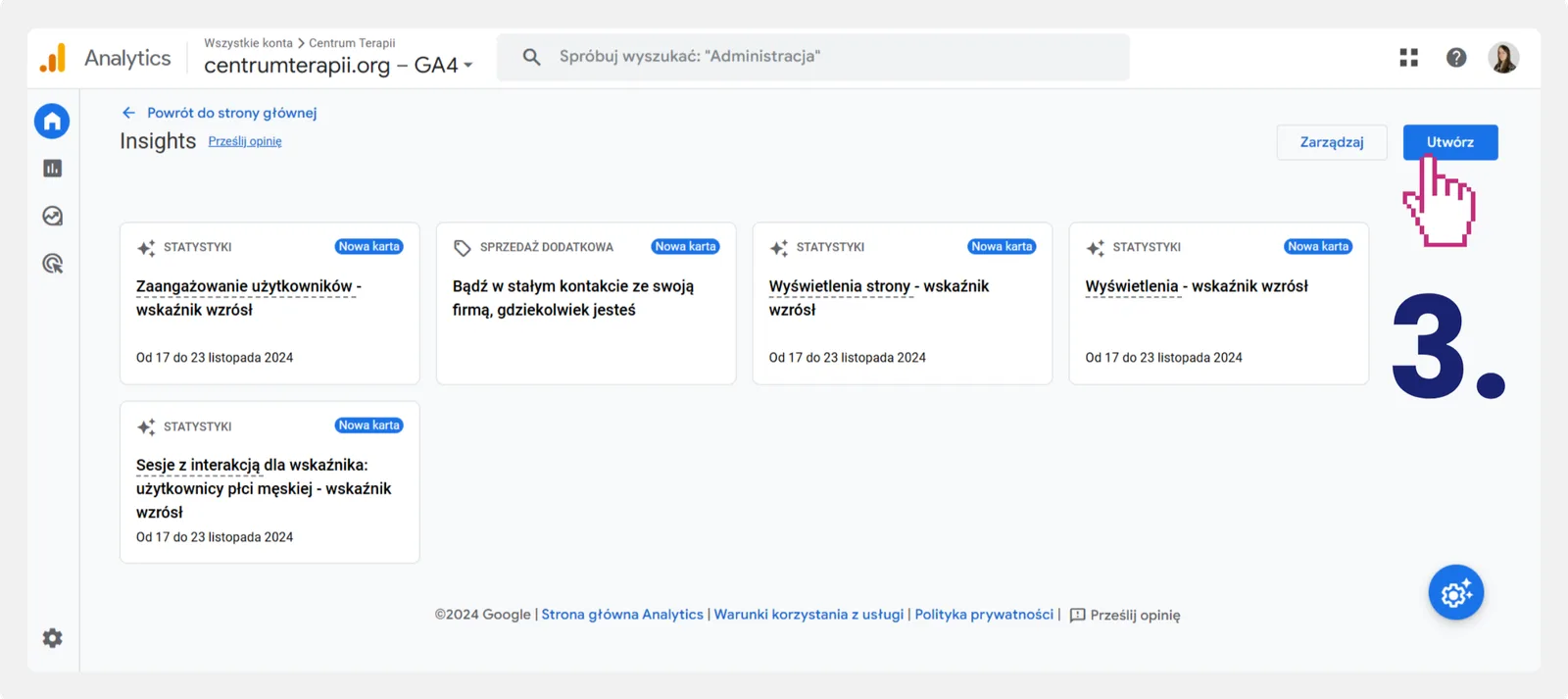Click '©2024 Google' footer text
This screenshot has width=1568, height=699.
coord(483,615)
